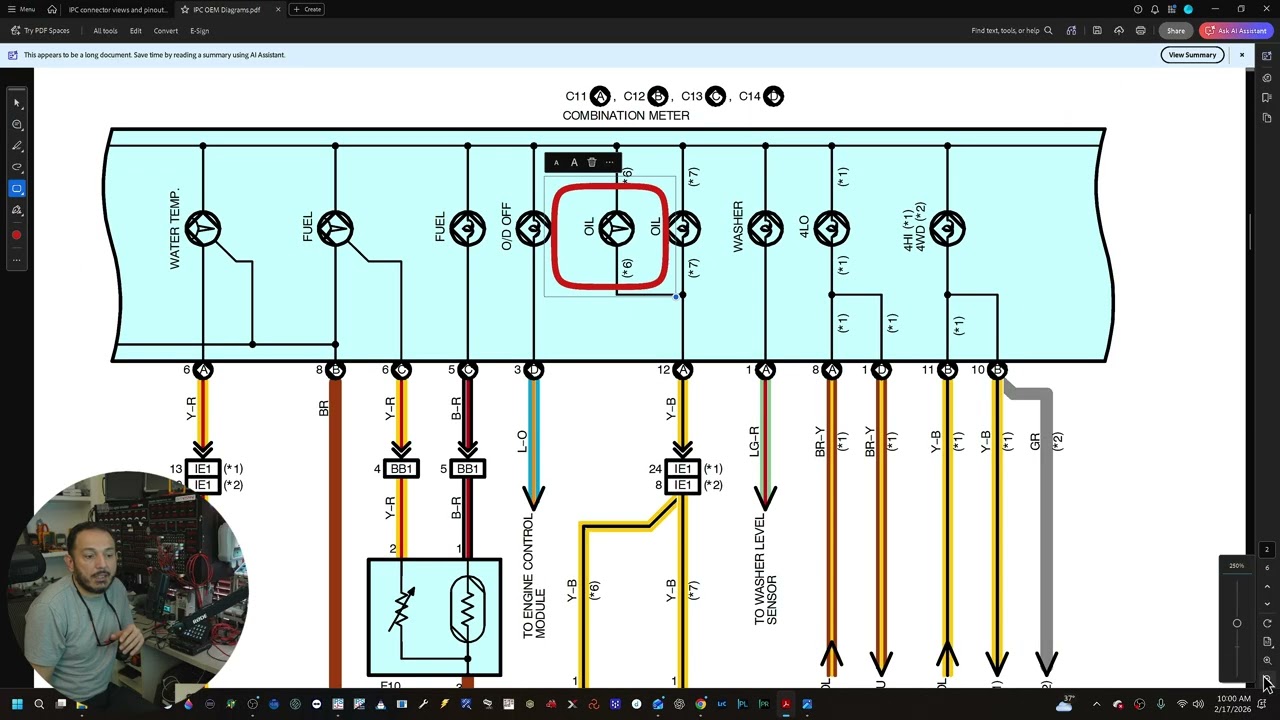Click the Share button
This screenshot has width=1280, height=720.
[x=1176, y=31]
